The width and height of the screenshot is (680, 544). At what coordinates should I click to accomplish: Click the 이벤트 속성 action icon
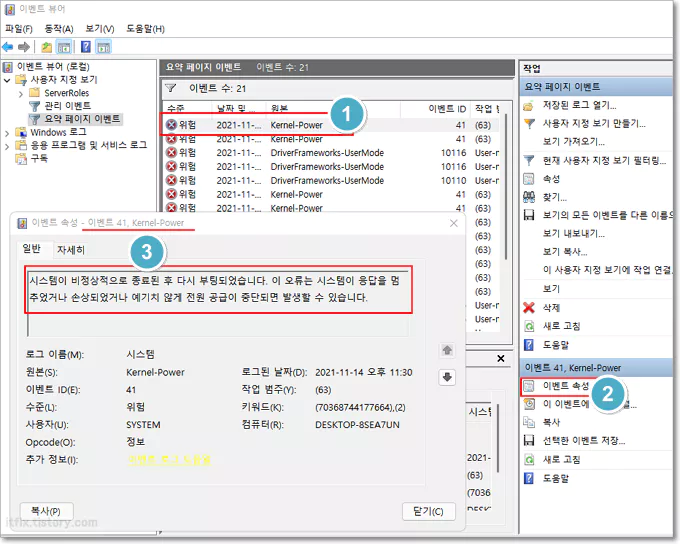coord(529,386)
